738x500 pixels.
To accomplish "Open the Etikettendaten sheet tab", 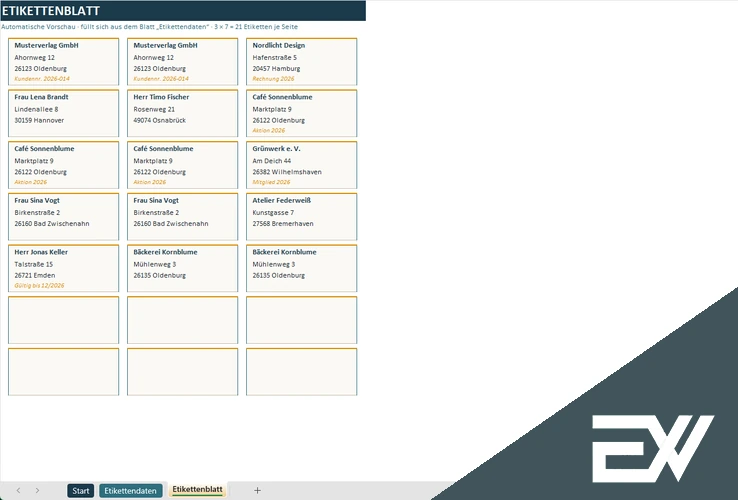I will [x=130, y=491].
